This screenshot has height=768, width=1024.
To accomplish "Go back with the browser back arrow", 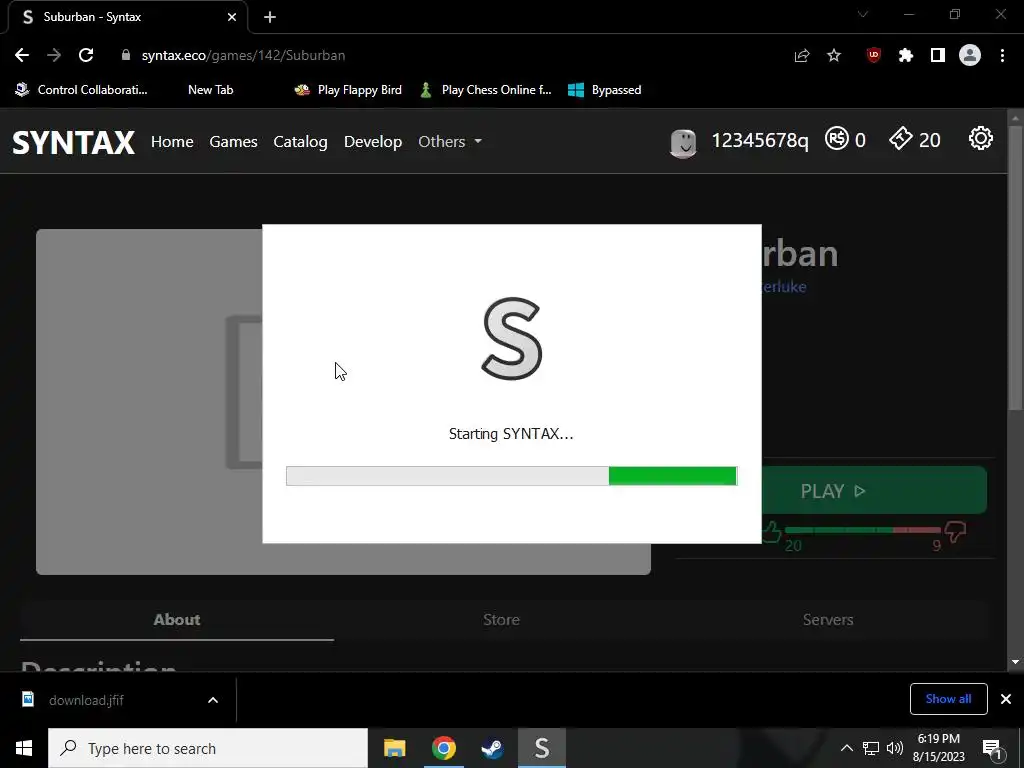I will click(22, 56).
